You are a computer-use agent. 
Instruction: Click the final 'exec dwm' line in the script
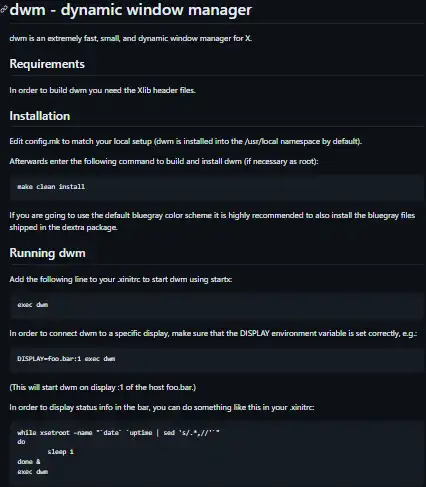(33, 472)
